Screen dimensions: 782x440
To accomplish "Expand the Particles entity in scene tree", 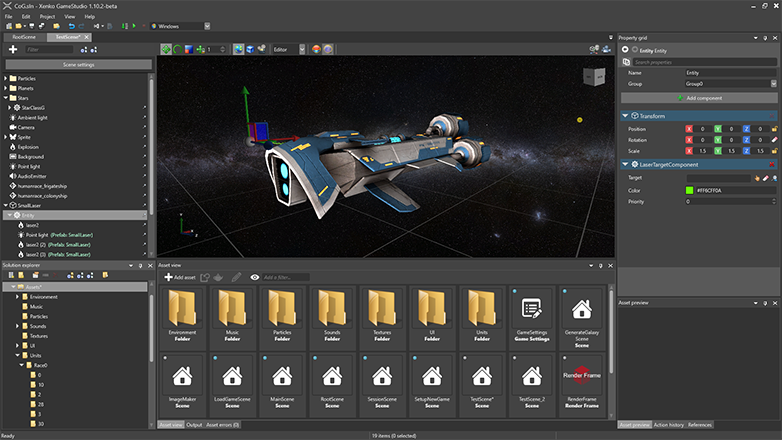I will 7,78.
